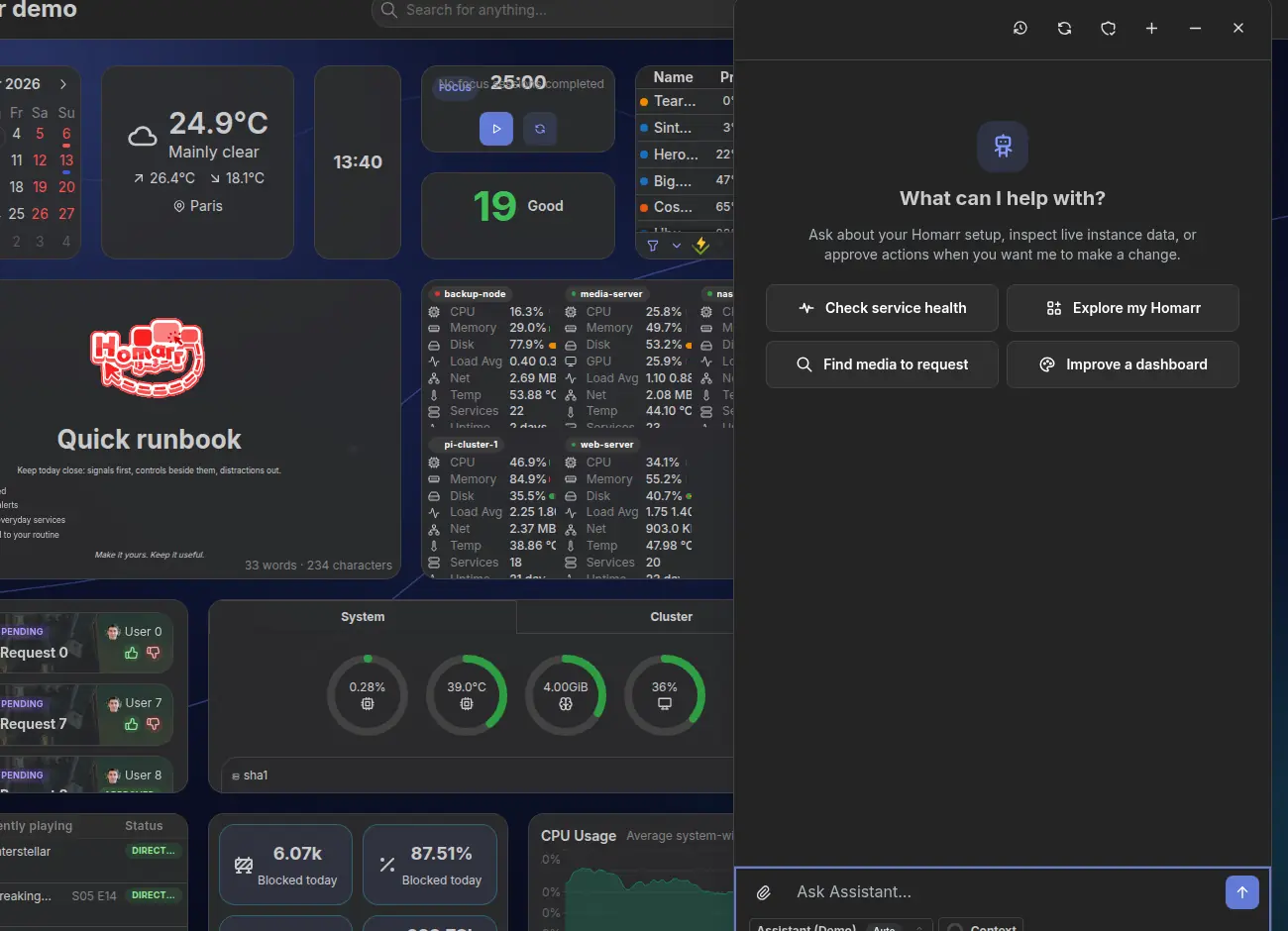Open the Assistant (Demo) model selector
Screen dimensions: 1288x931
coord(841,925)
